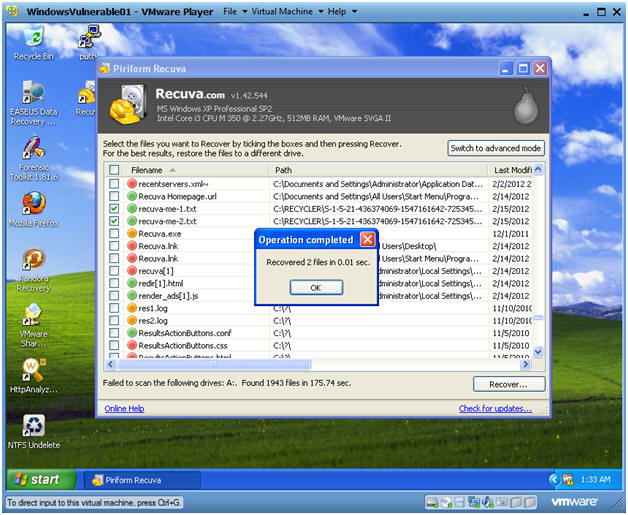The height and width of the screenshot is (515, 628).
Task: Click the file list scroll right arrow
Action: point(525,364)
